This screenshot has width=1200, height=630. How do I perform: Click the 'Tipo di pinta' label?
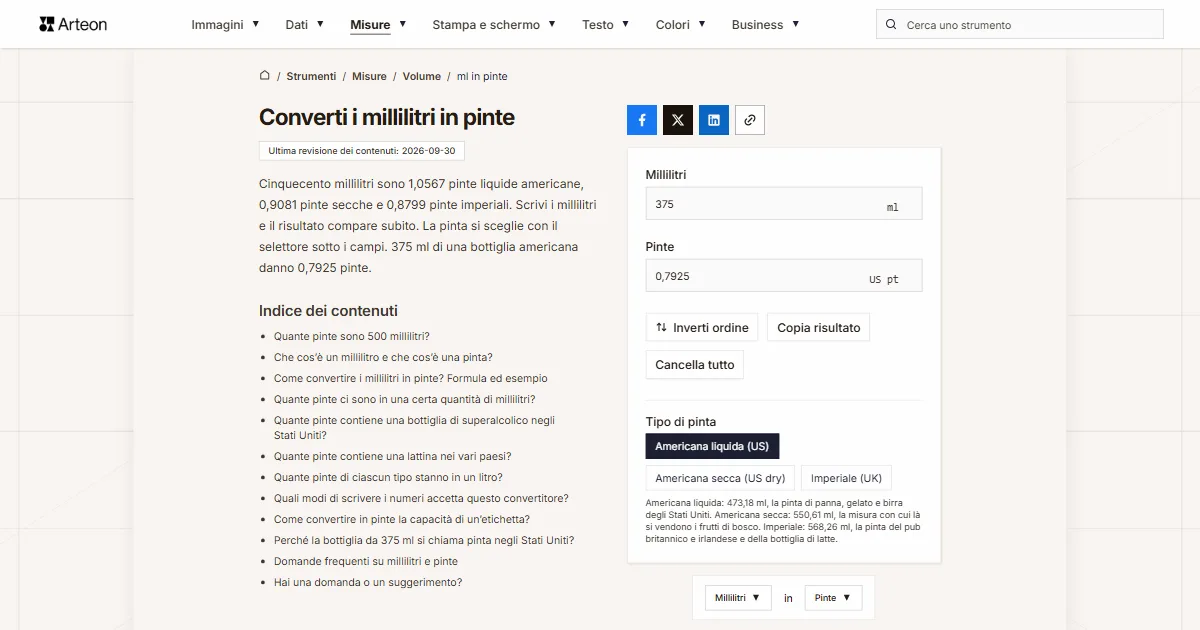pyautogui.click(x=681, y=422)
